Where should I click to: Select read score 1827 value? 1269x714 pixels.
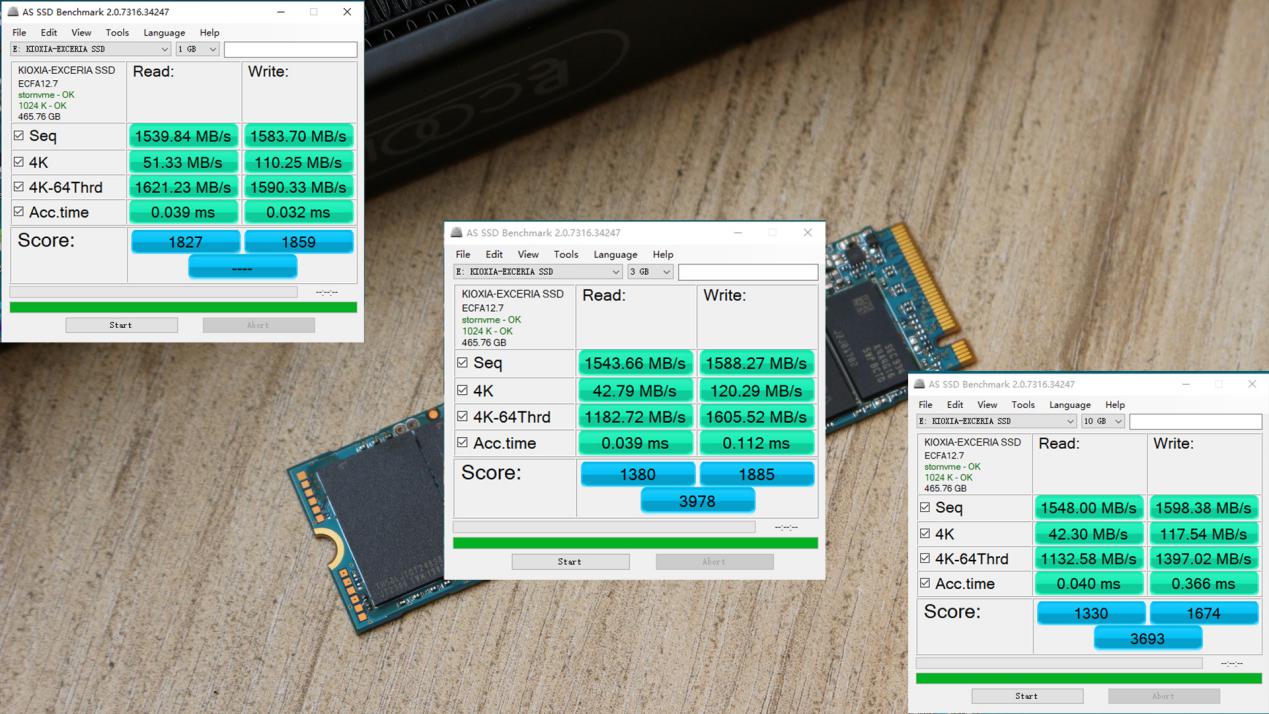[x=185, y=242]
